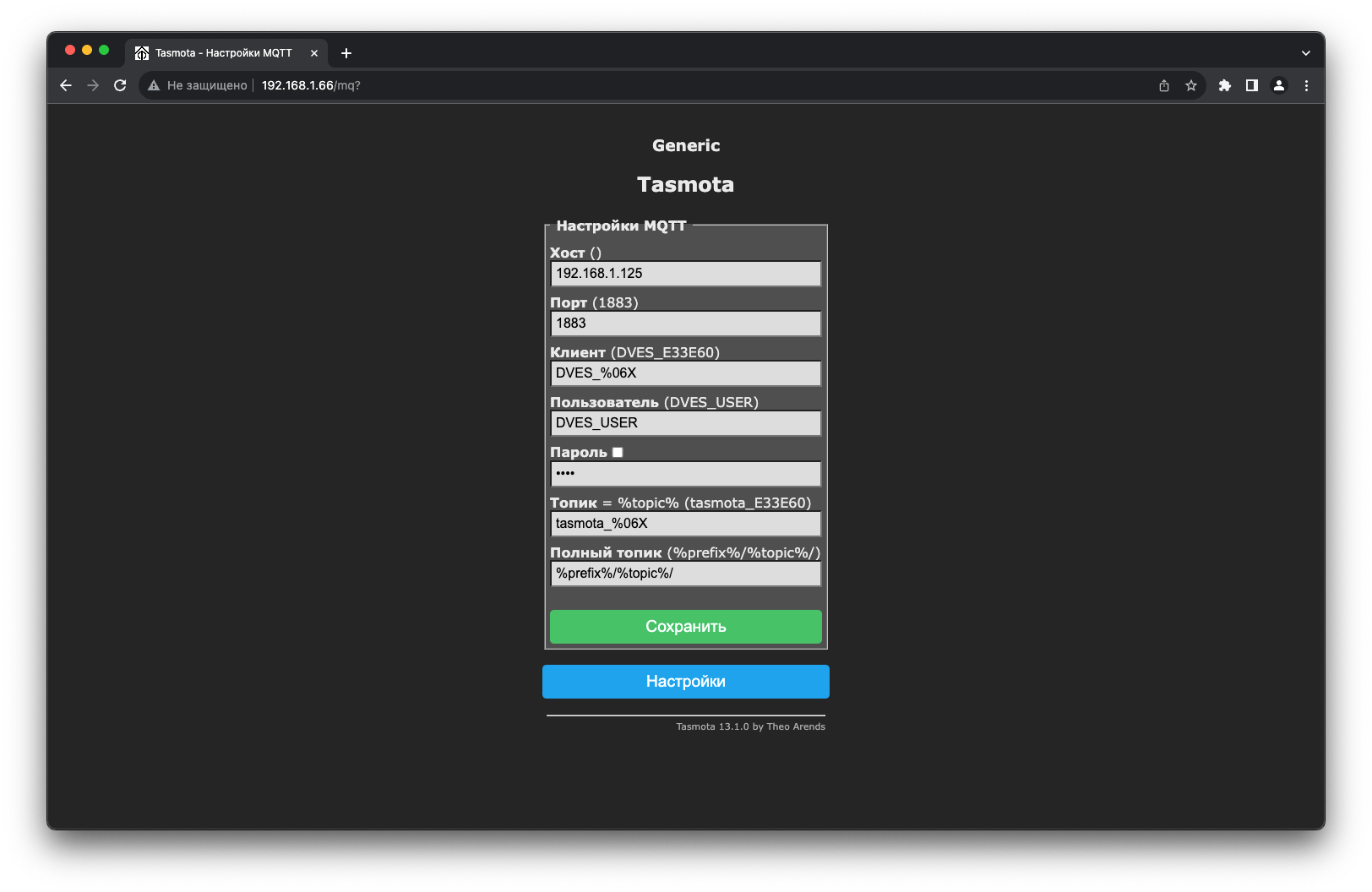Open a new tab with the plus button
Screen dimensions: 1372x892
(x=346, y=52)
